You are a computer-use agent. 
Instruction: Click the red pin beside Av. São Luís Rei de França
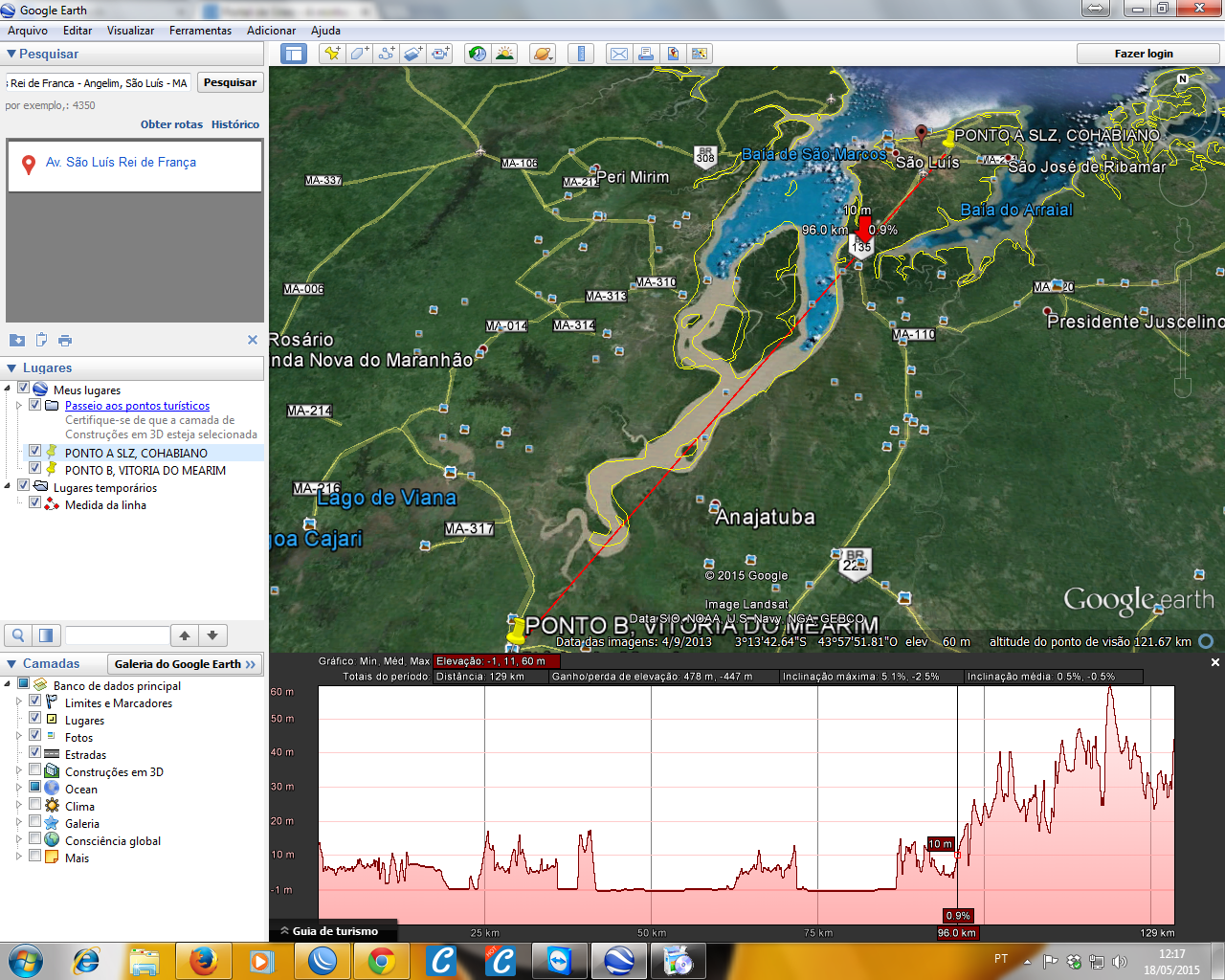click(x=29, y=165)
